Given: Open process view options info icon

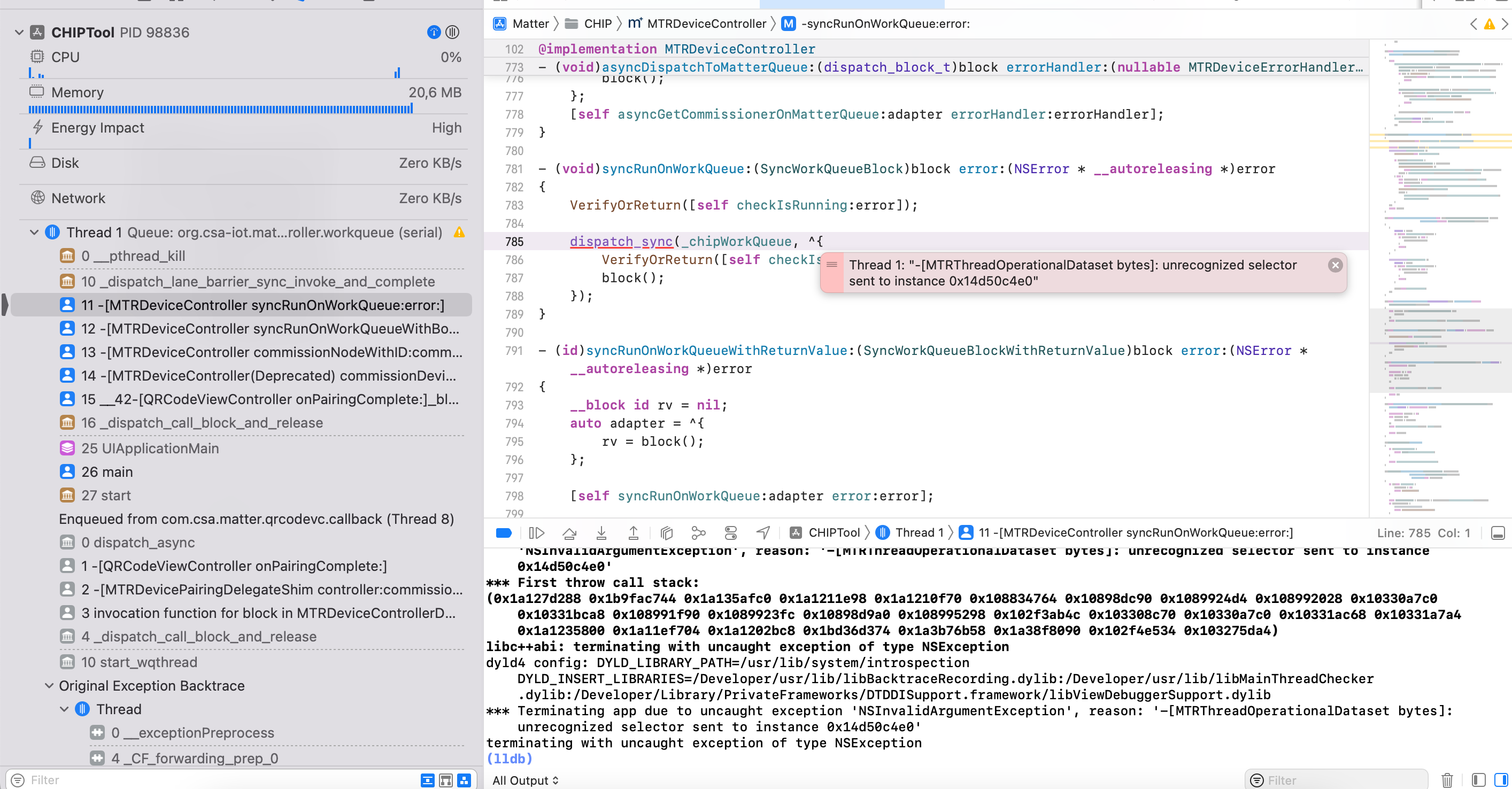Looking at the screenshot, I should point(434,32).
